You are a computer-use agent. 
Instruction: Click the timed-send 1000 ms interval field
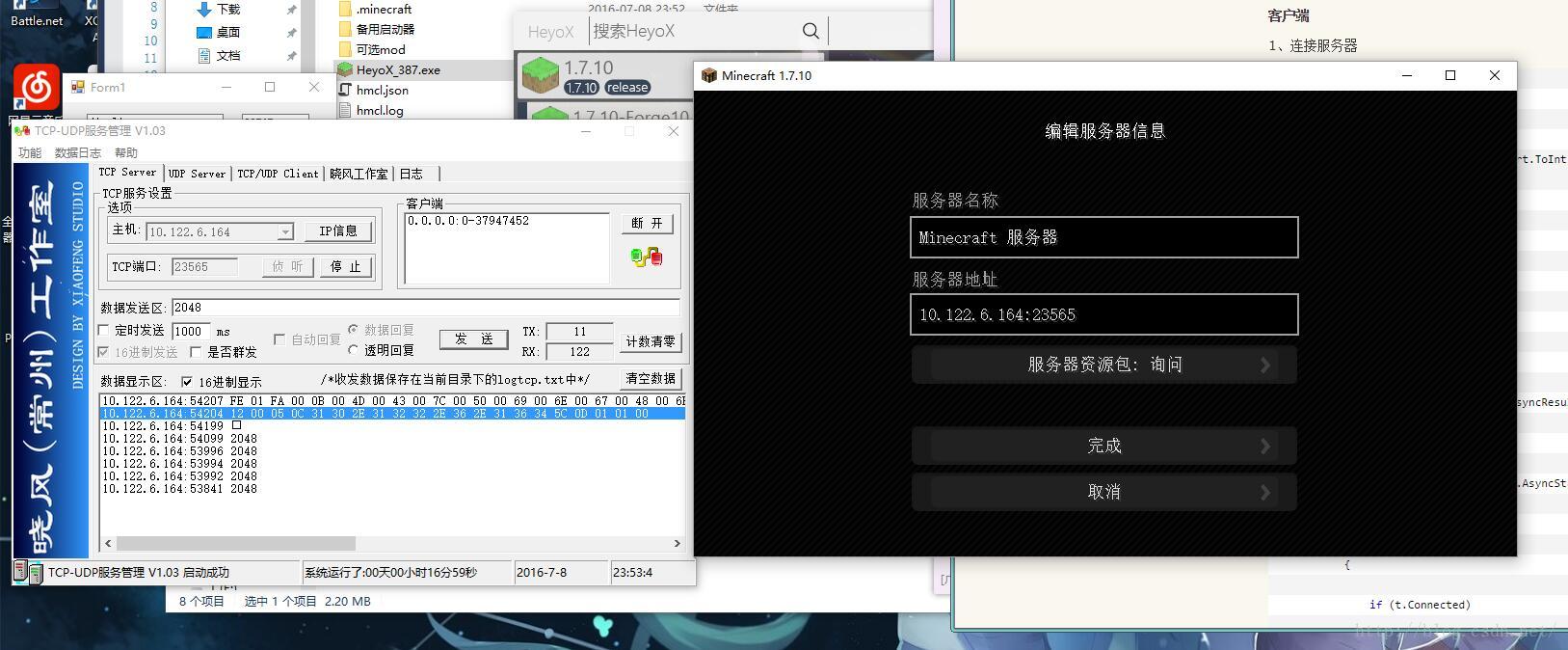[191, 331]
